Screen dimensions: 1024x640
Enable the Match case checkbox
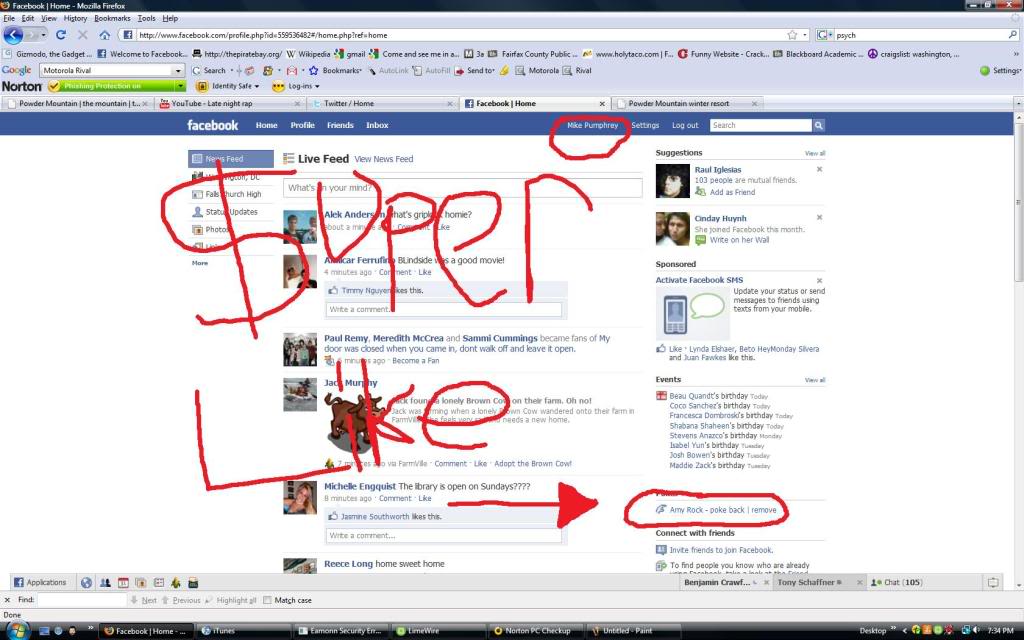pos(267,600)
